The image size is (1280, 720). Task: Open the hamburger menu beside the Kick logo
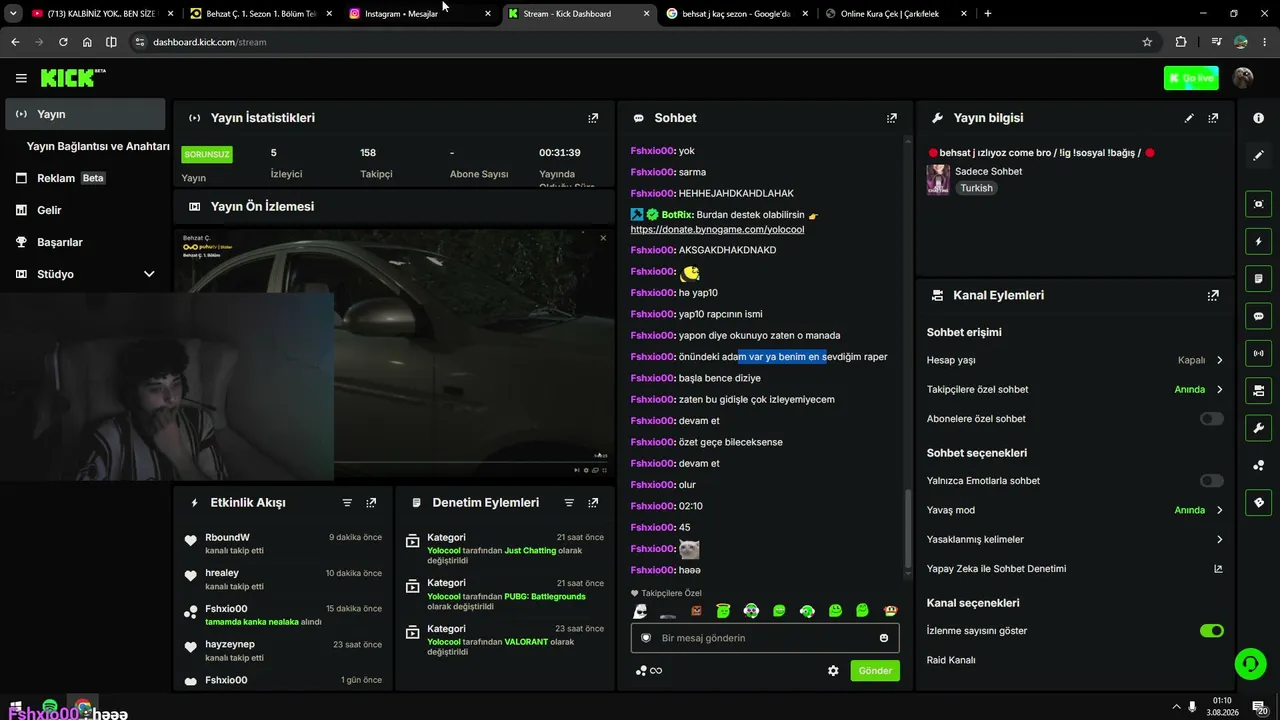[21, 78]
